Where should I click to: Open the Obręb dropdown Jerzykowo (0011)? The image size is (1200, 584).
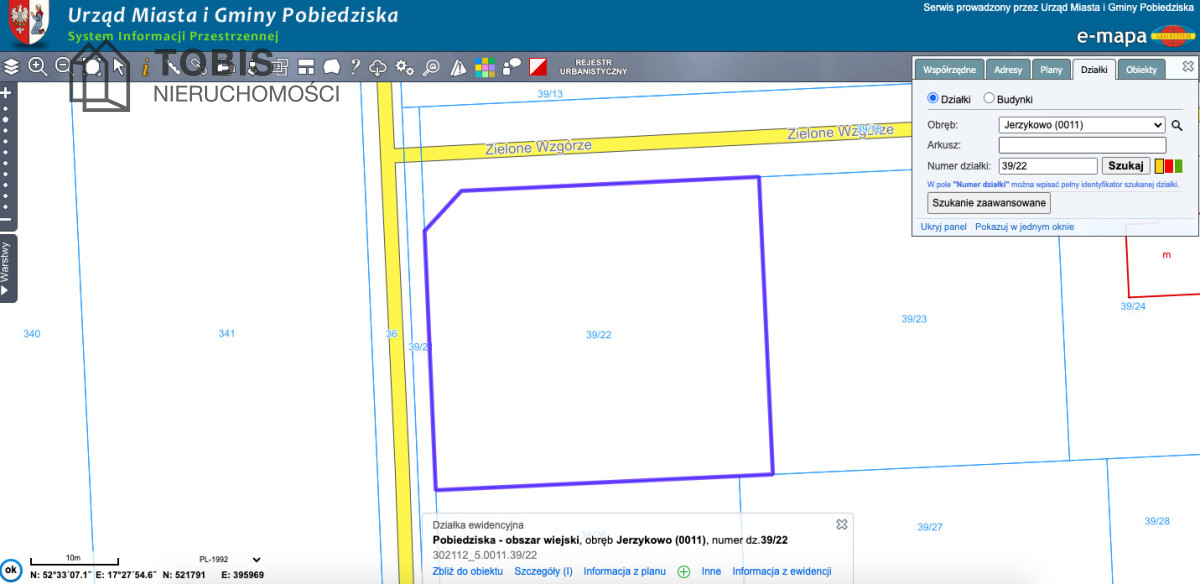point(1081,125)
